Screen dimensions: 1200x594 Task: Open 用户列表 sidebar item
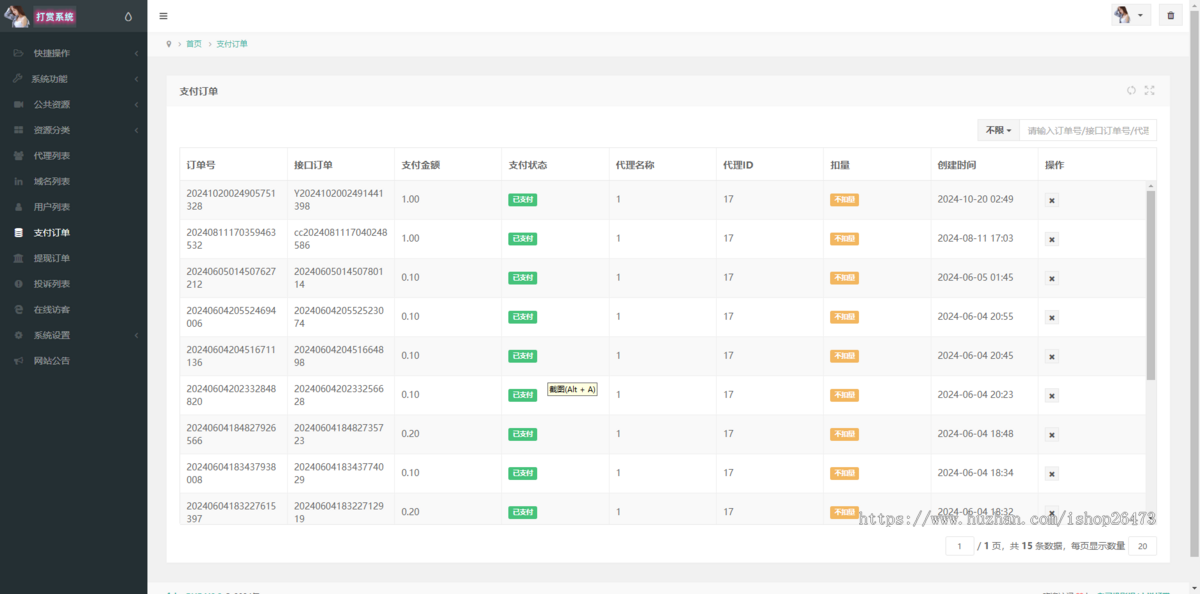click(74, 207)
